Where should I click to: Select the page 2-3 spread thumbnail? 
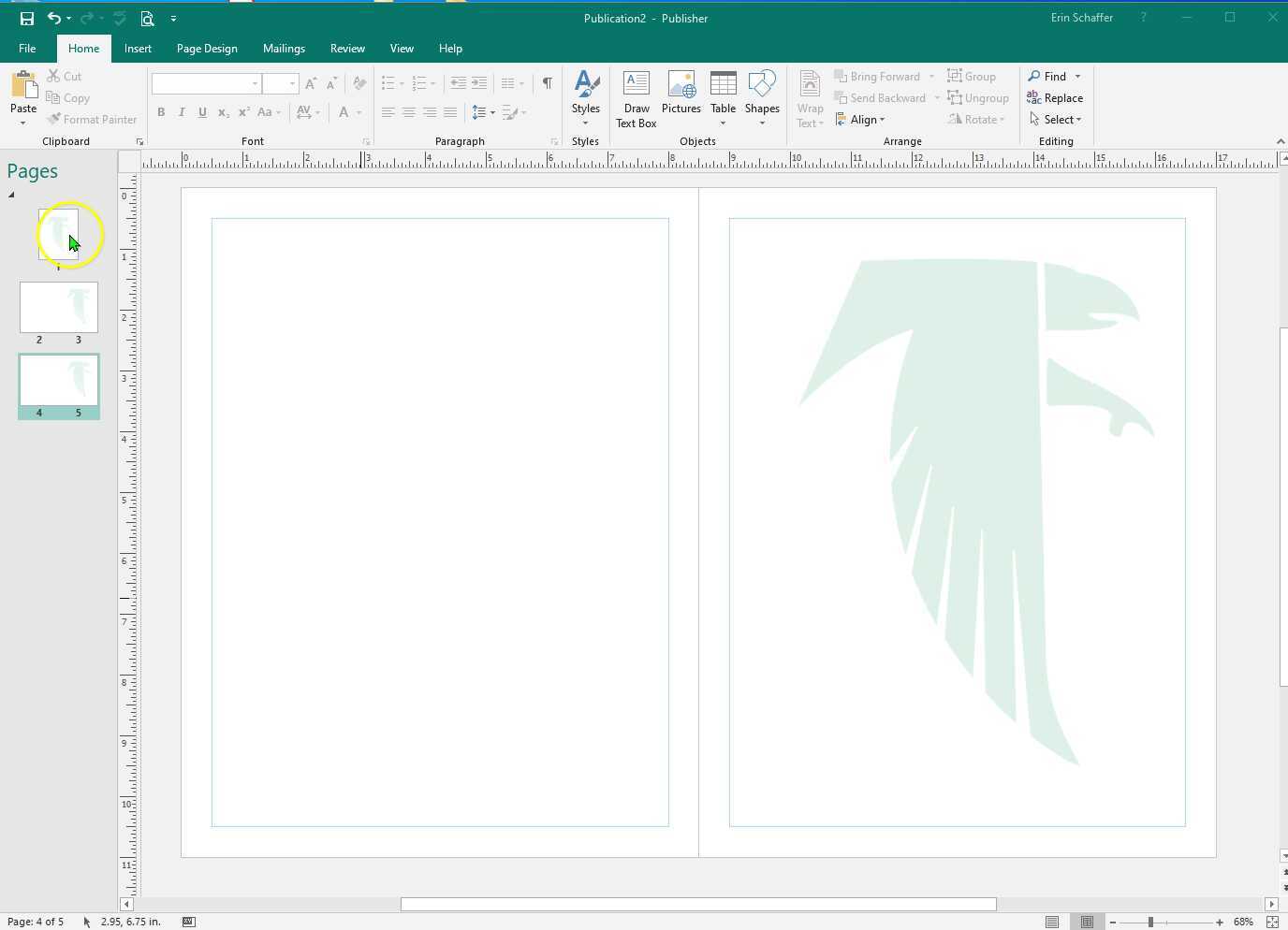[x=58, y=307]
